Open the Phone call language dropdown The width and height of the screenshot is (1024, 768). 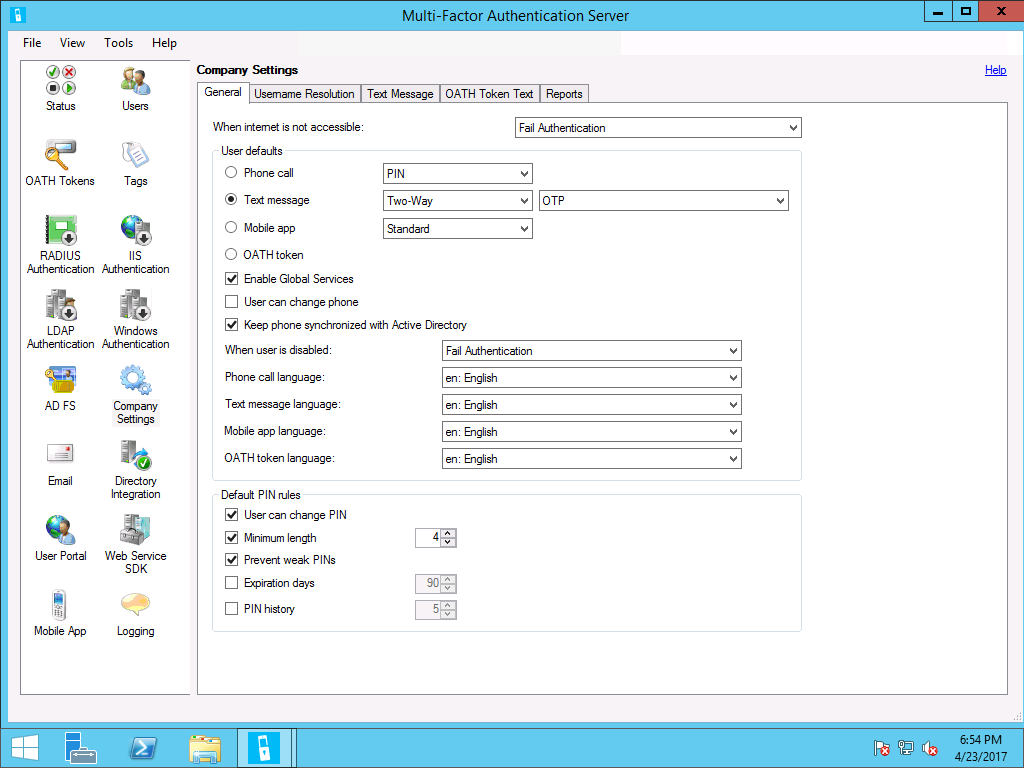tap(591, 378)
